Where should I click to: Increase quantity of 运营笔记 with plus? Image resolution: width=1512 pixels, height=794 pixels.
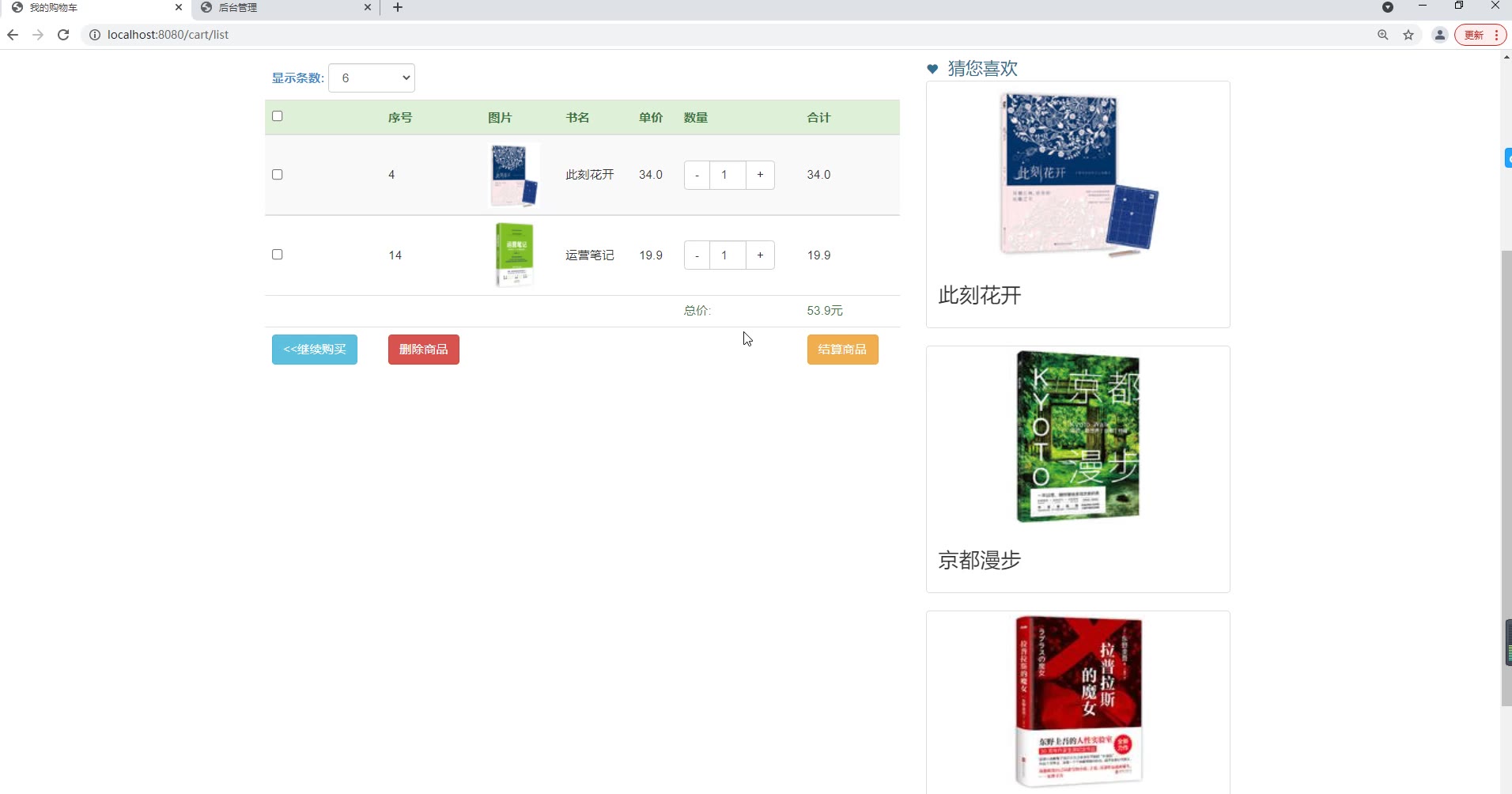(760, 255)
